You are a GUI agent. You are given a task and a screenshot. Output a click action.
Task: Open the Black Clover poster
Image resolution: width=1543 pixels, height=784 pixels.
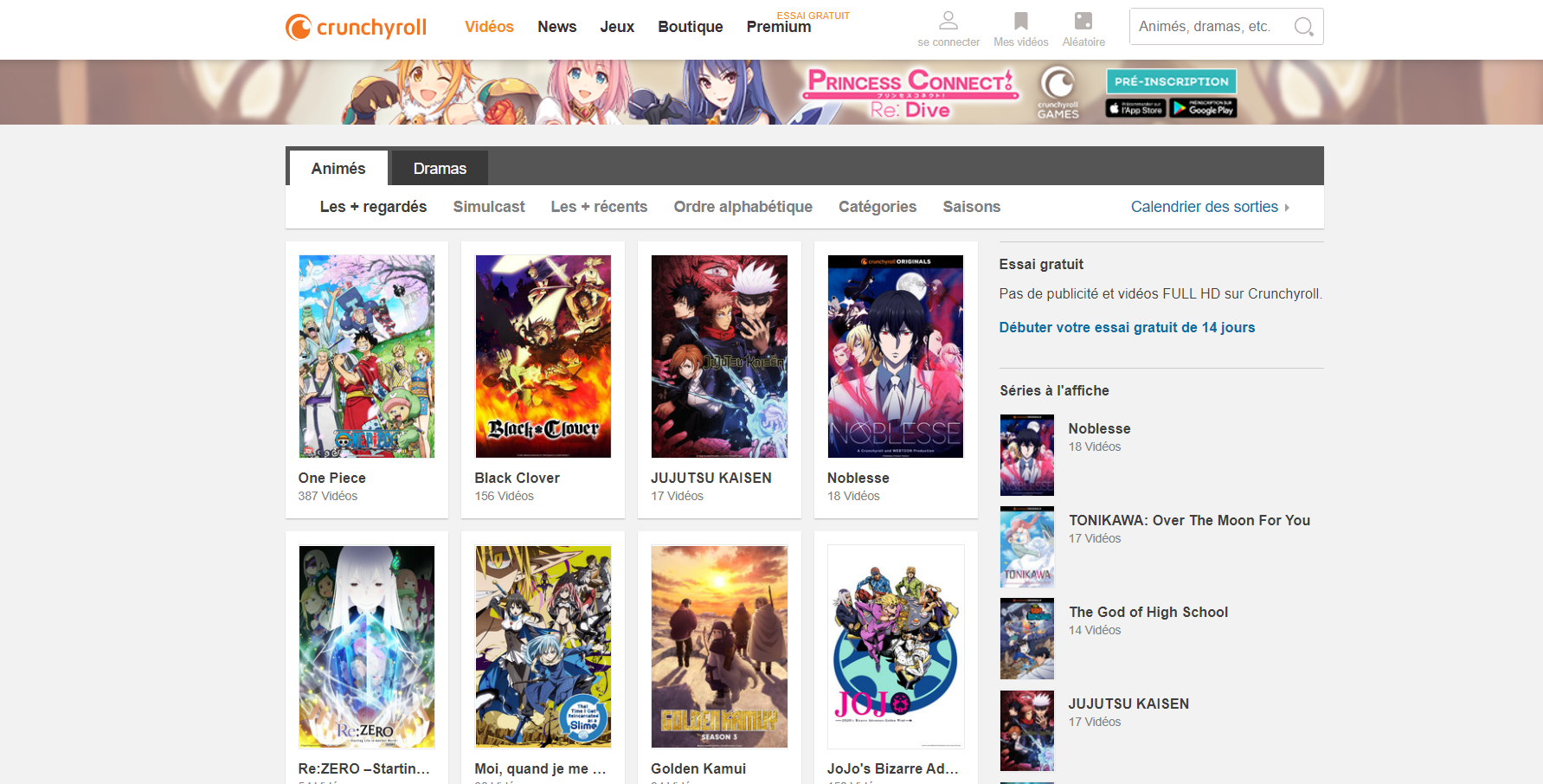(543, 357)
